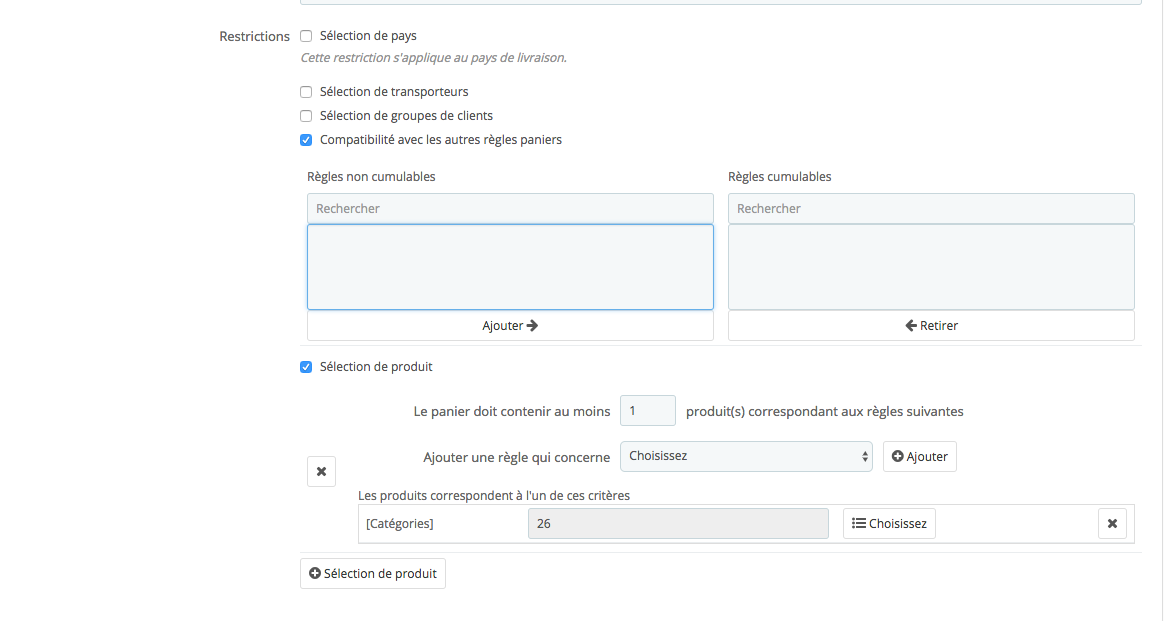Uncheck Compatibilité avec les autres règles paniers
1164x621 pixels.
pos(306,140)
